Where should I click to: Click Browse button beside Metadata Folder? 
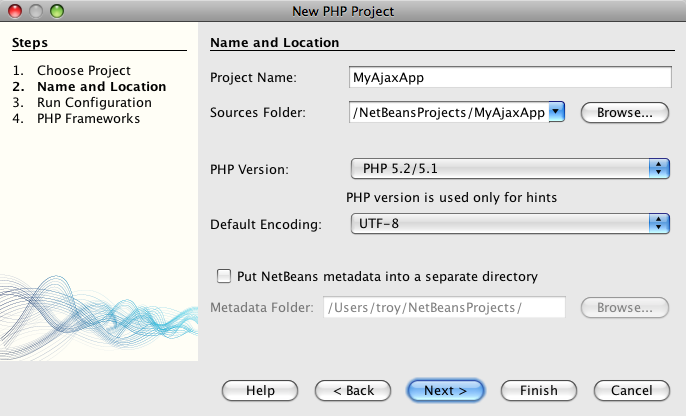tap(624, 307)
